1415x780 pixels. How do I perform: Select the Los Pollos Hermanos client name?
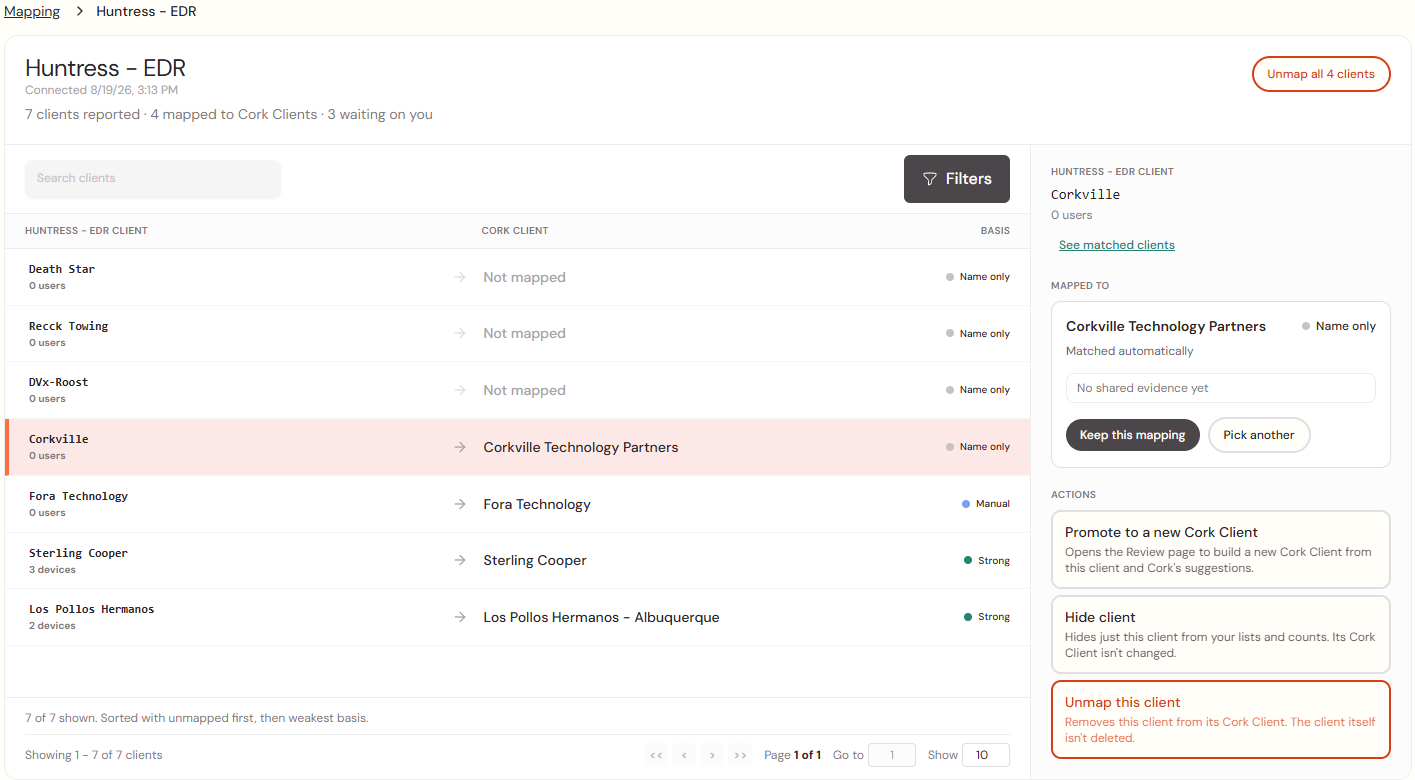(x=91, y=609)
